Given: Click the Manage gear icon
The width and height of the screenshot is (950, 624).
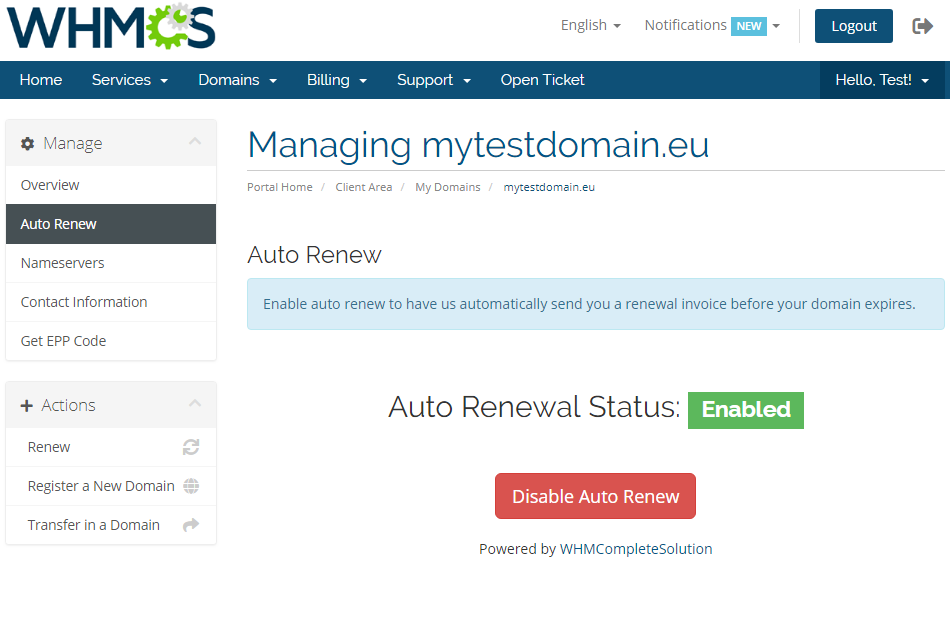Looking at the screenshot, I should tap(27, 144).
